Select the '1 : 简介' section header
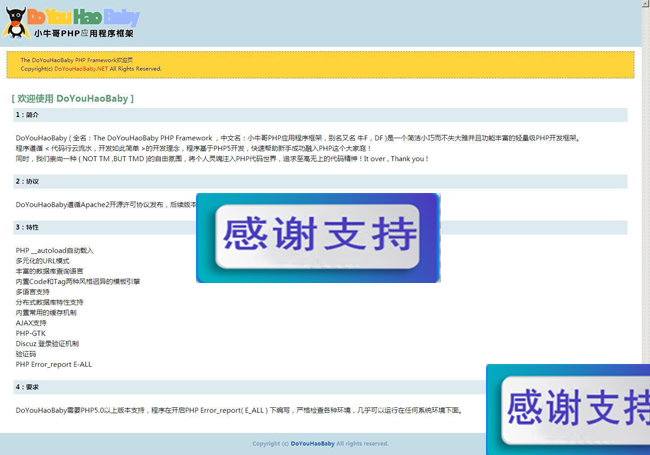 click(x=320, y=115)
